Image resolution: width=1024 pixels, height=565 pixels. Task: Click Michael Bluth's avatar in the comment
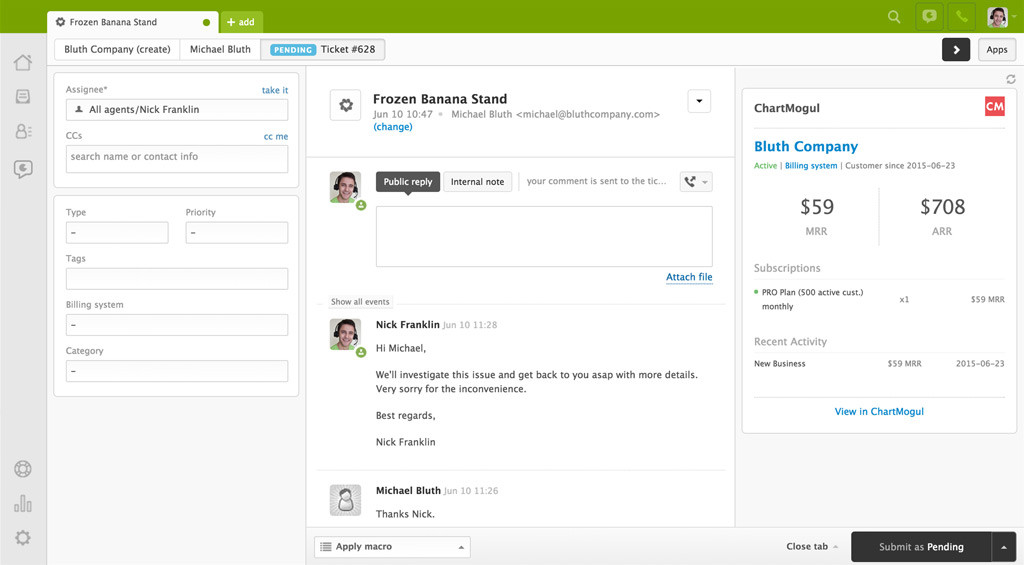[x=345, y=500]
